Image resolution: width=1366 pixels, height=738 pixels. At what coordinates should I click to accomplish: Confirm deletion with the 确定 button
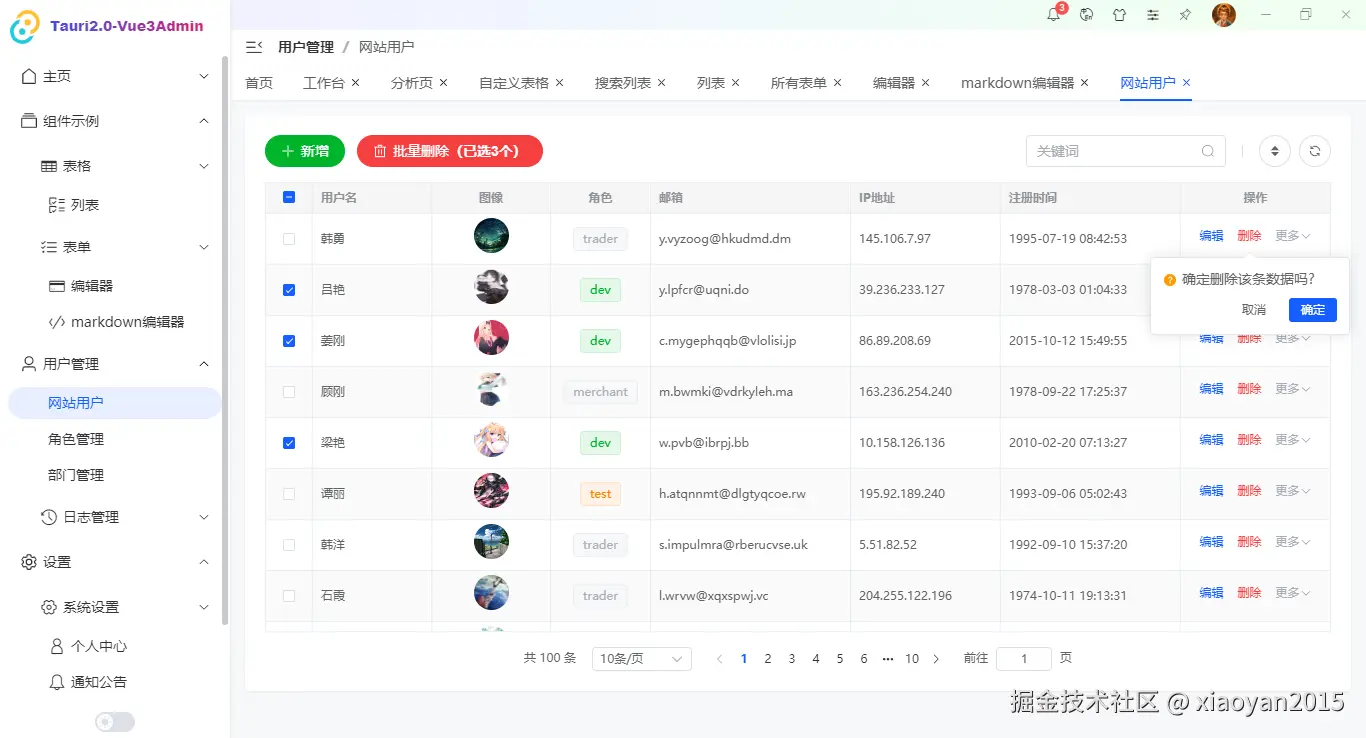click(1312, 310)
